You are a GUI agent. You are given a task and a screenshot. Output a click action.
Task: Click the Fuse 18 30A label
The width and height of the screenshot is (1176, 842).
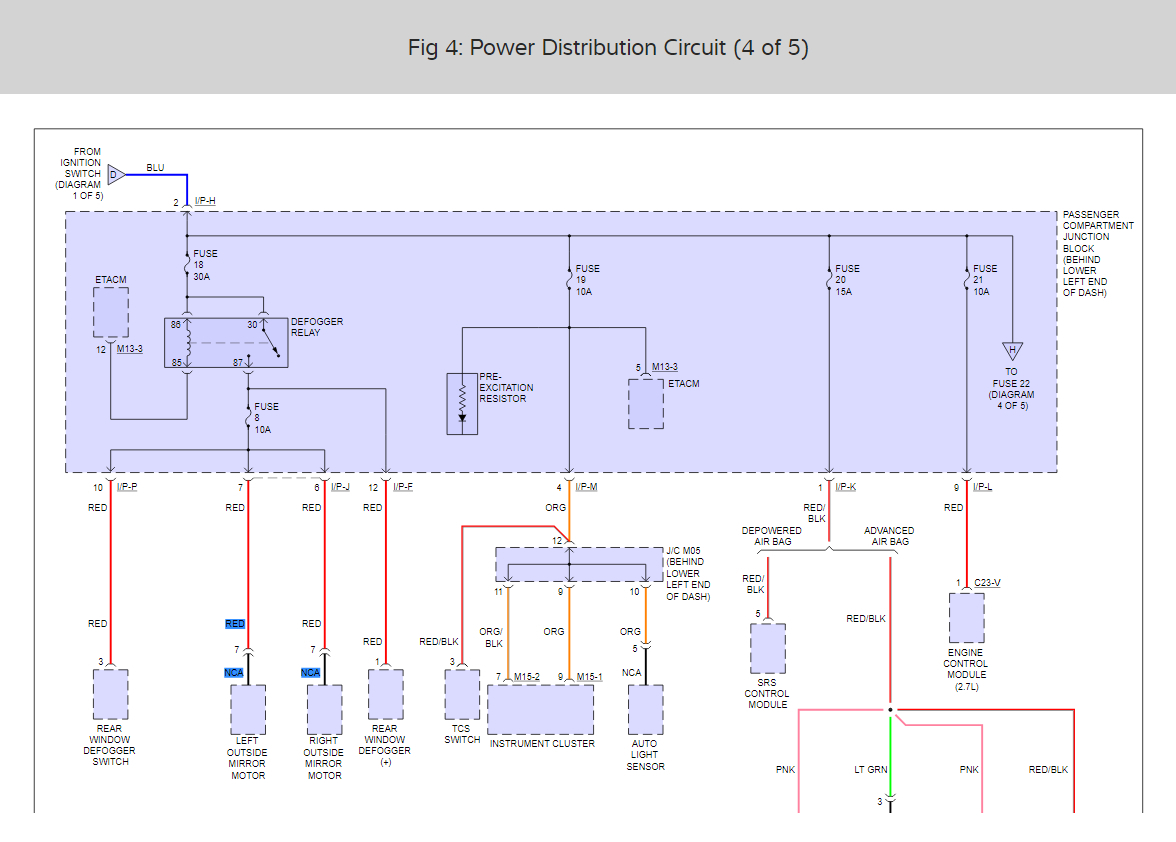point(206,265)
